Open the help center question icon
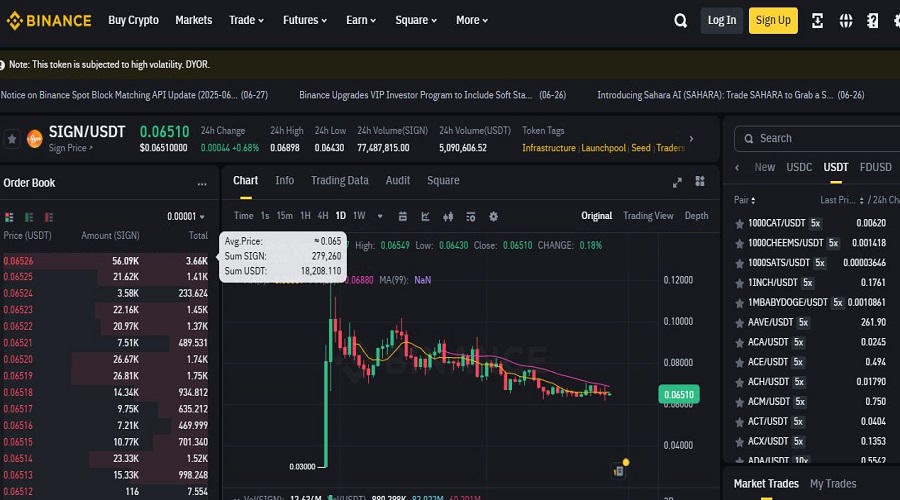 [872, 21]
